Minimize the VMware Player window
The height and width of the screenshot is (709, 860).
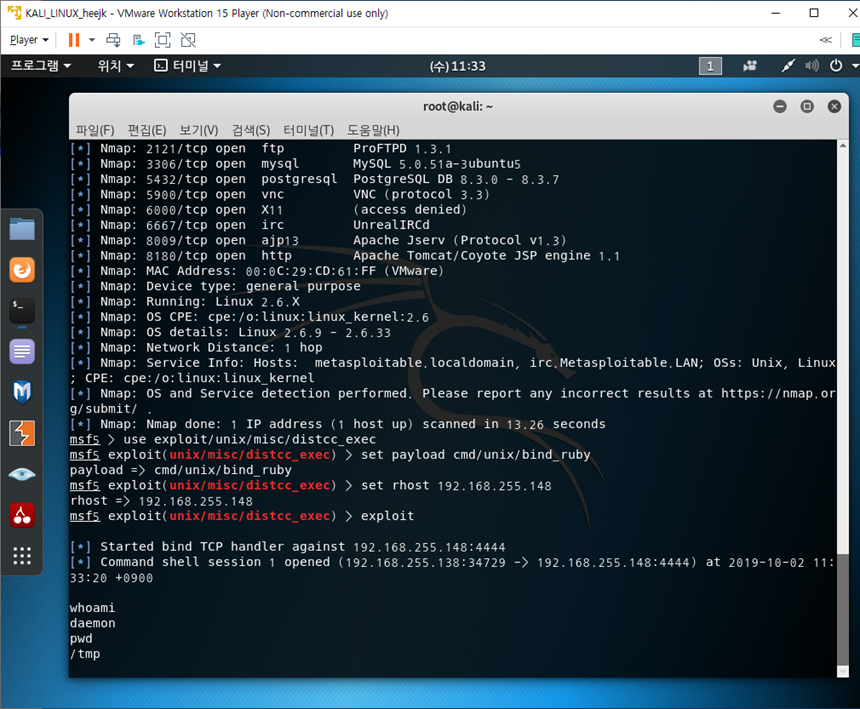pos(775,13)
